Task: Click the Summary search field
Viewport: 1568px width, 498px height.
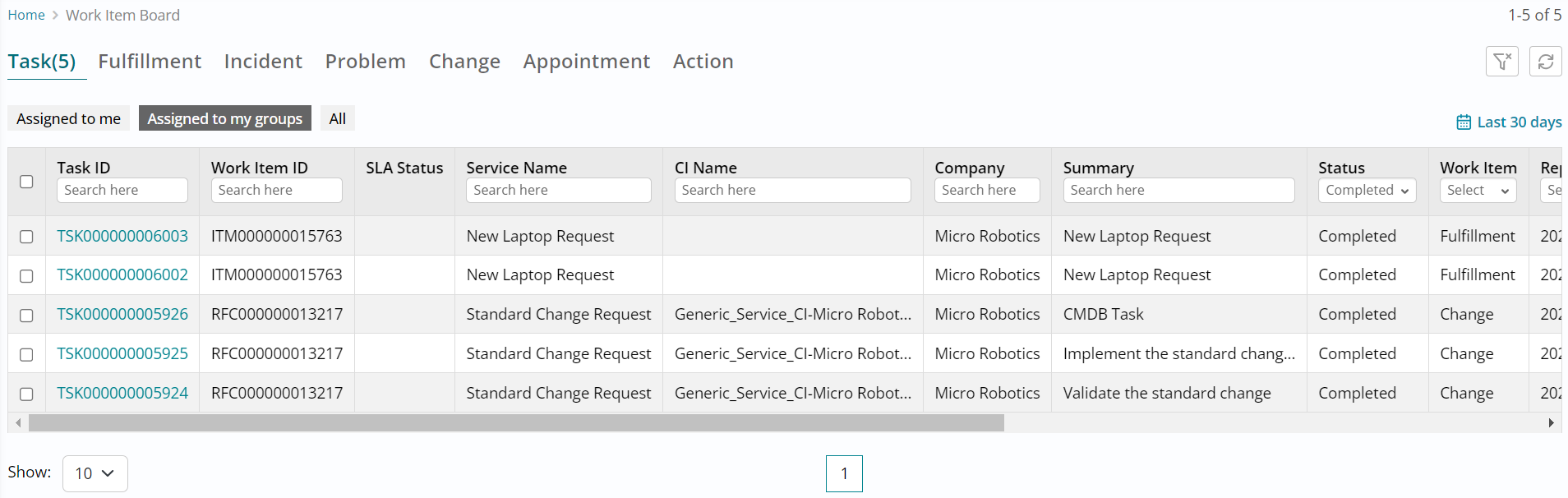Action: click(1178, 191)
